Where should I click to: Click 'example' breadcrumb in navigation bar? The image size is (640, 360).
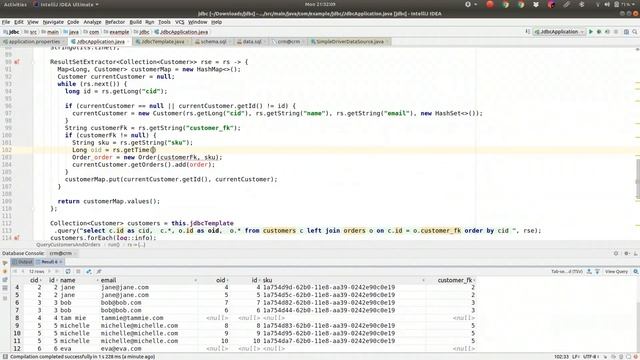point(116,32)
